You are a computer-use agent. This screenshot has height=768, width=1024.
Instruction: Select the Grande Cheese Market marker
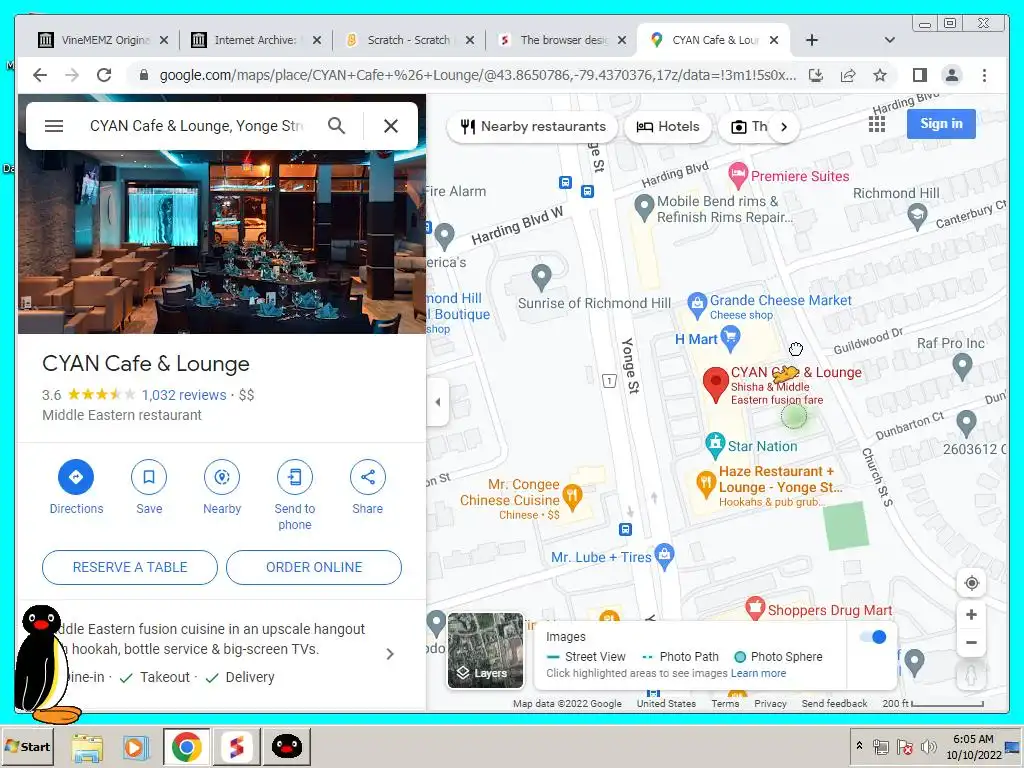point(697,303)
